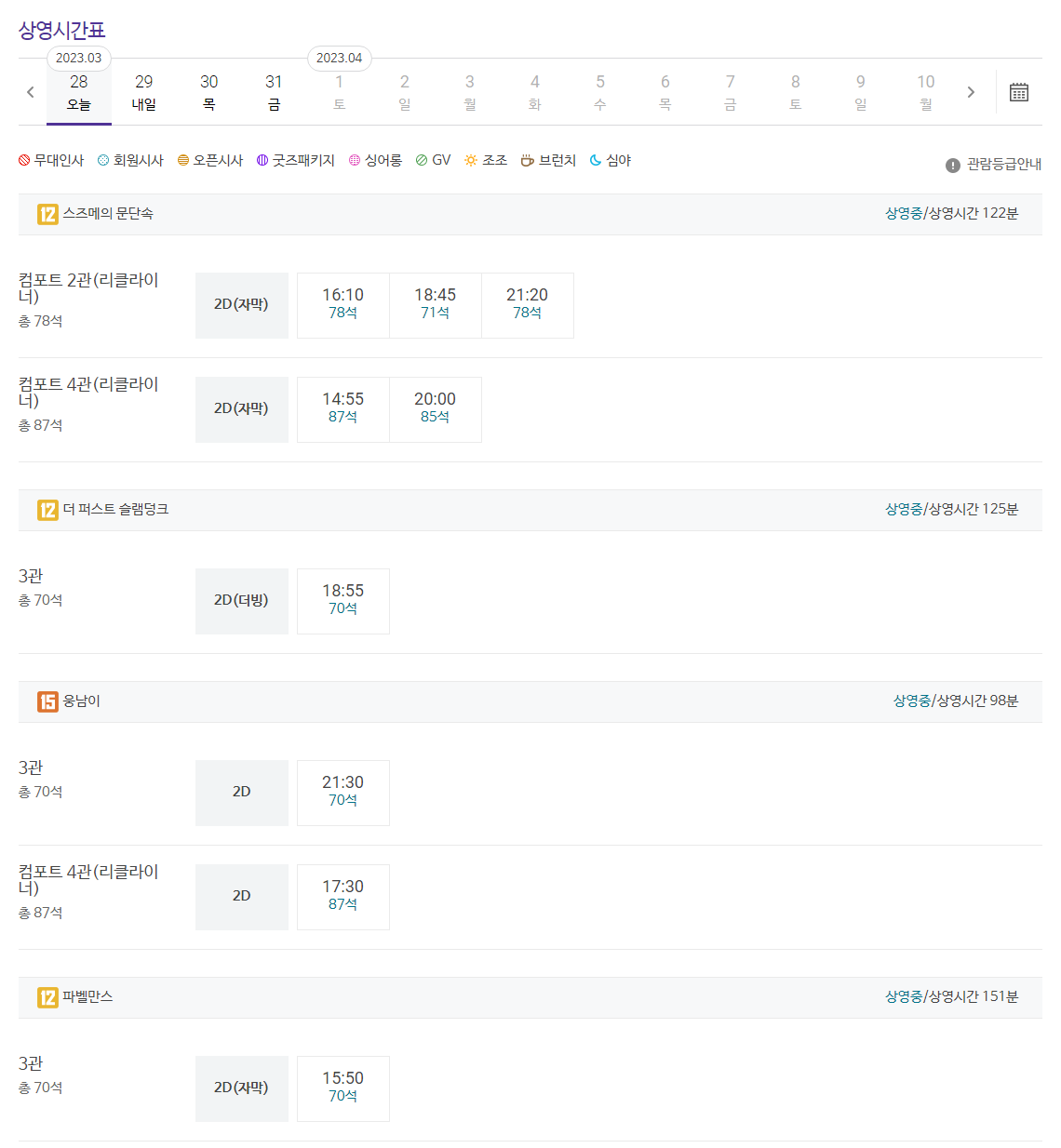Select April 9 일 date tab
Screen dimensions: 1061x1148
pyautogui.click(x=861, y=93)
